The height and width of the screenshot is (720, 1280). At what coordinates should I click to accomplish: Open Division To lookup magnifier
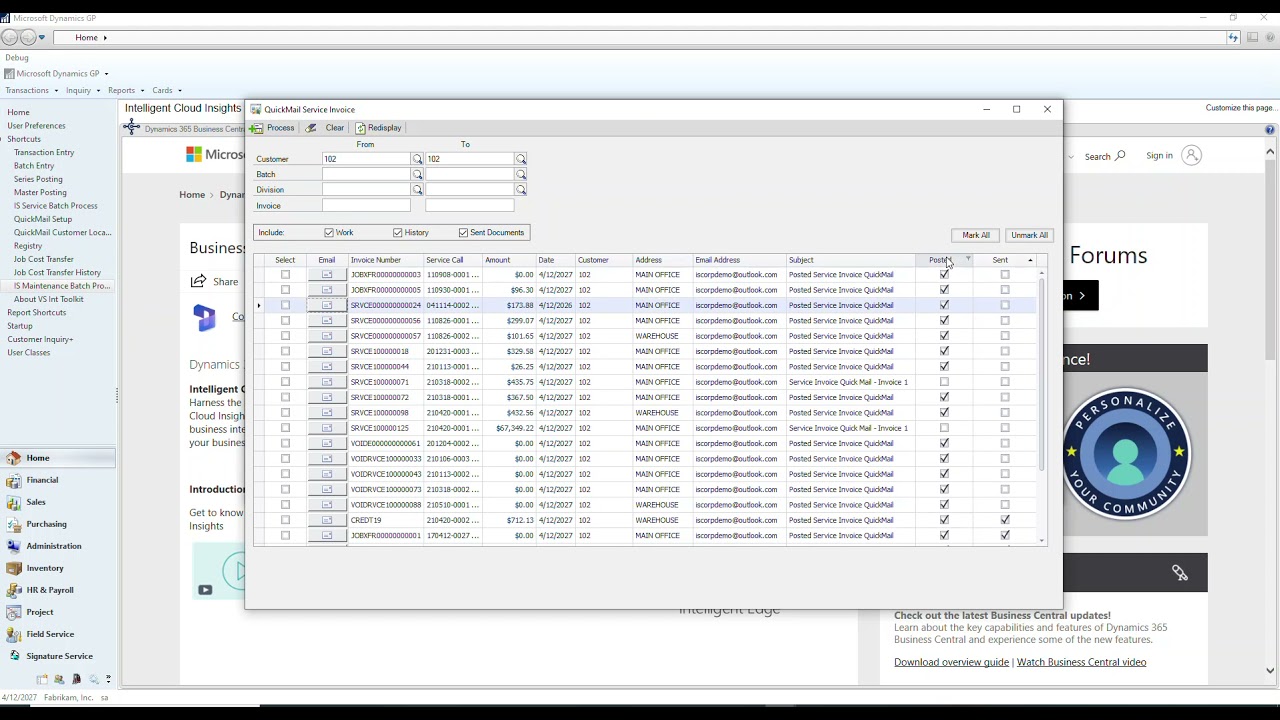(x=521, y=190)
